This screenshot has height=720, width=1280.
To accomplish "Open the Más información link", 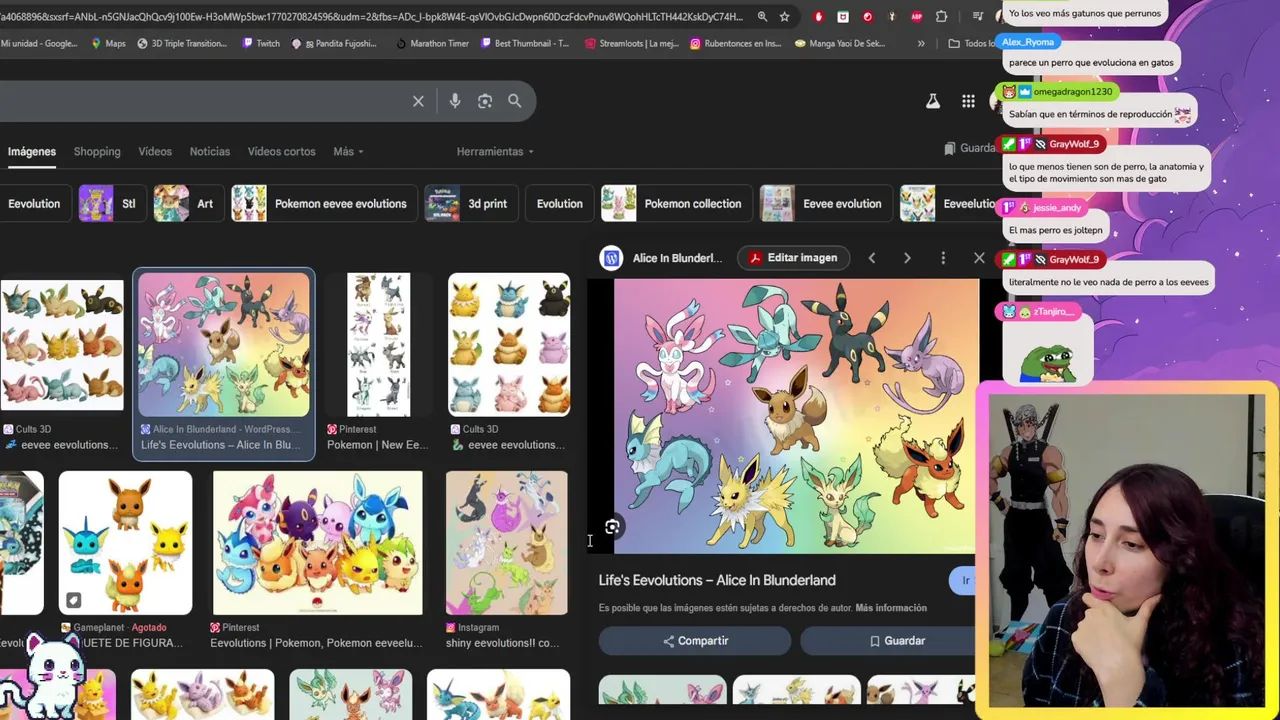I will [891, 608].
